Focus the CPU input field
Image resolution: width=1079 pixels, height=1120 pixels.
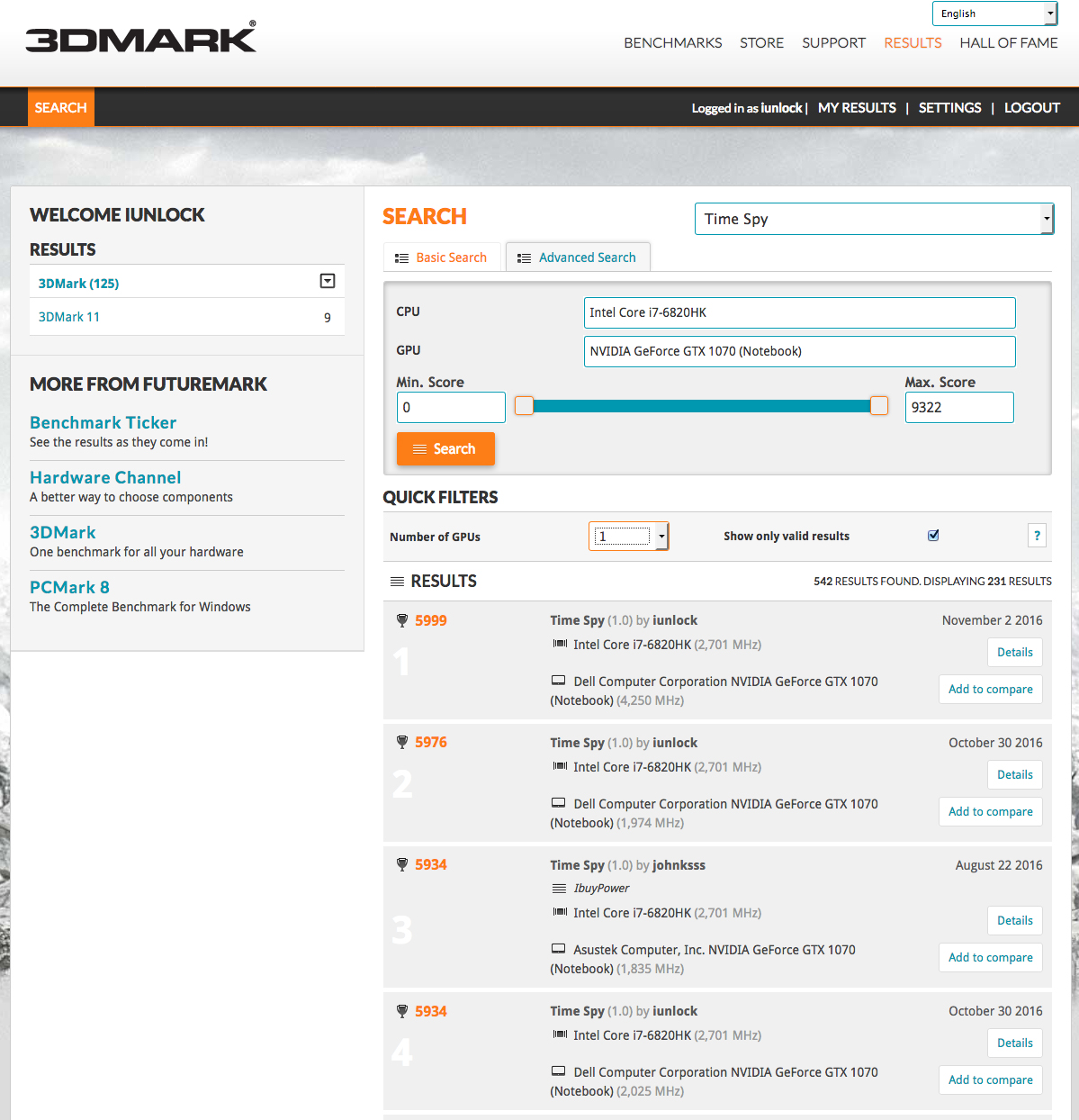click(x=800, y=312)
